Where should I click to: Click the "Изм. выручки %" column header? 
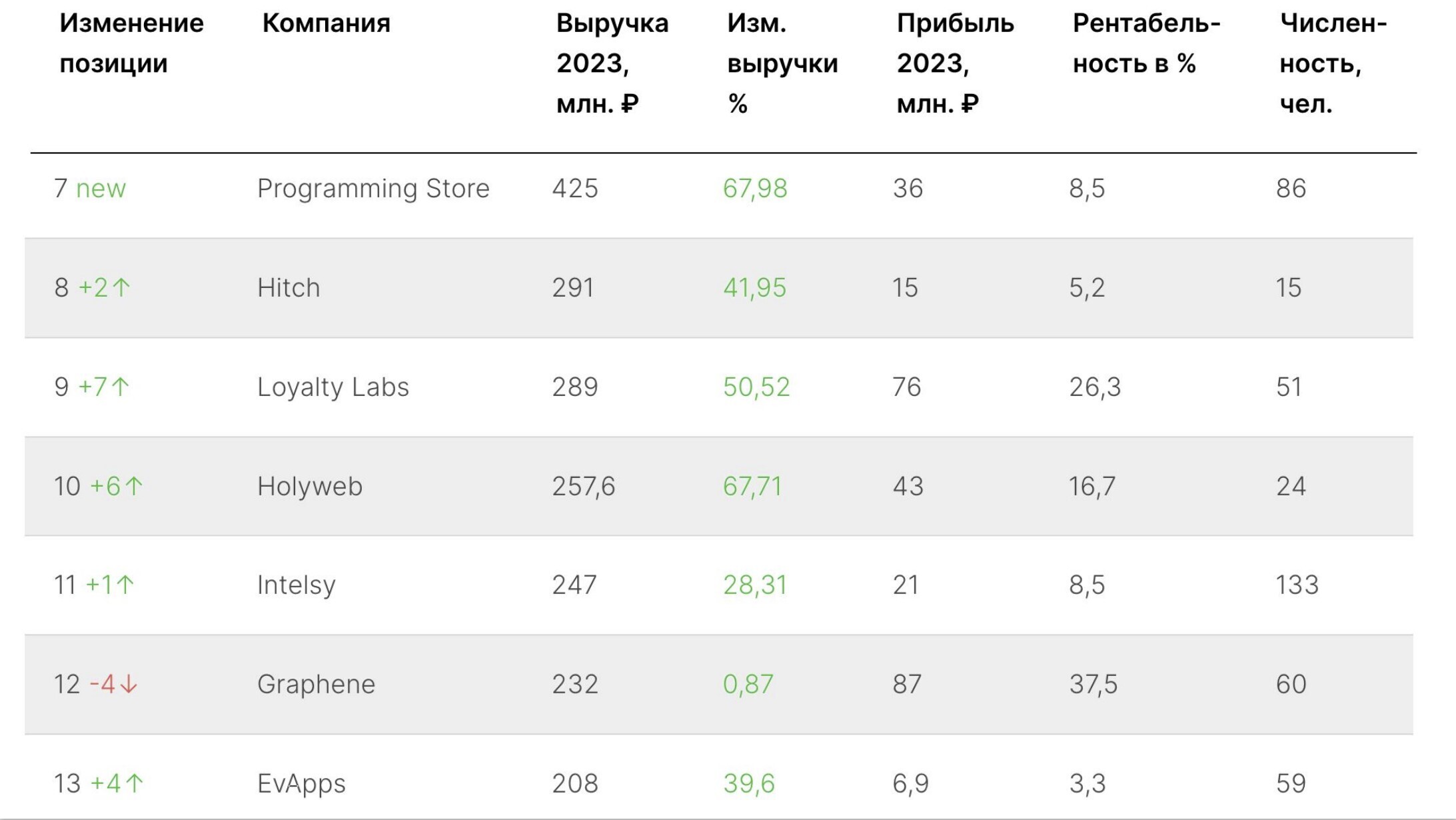[782, 63]
